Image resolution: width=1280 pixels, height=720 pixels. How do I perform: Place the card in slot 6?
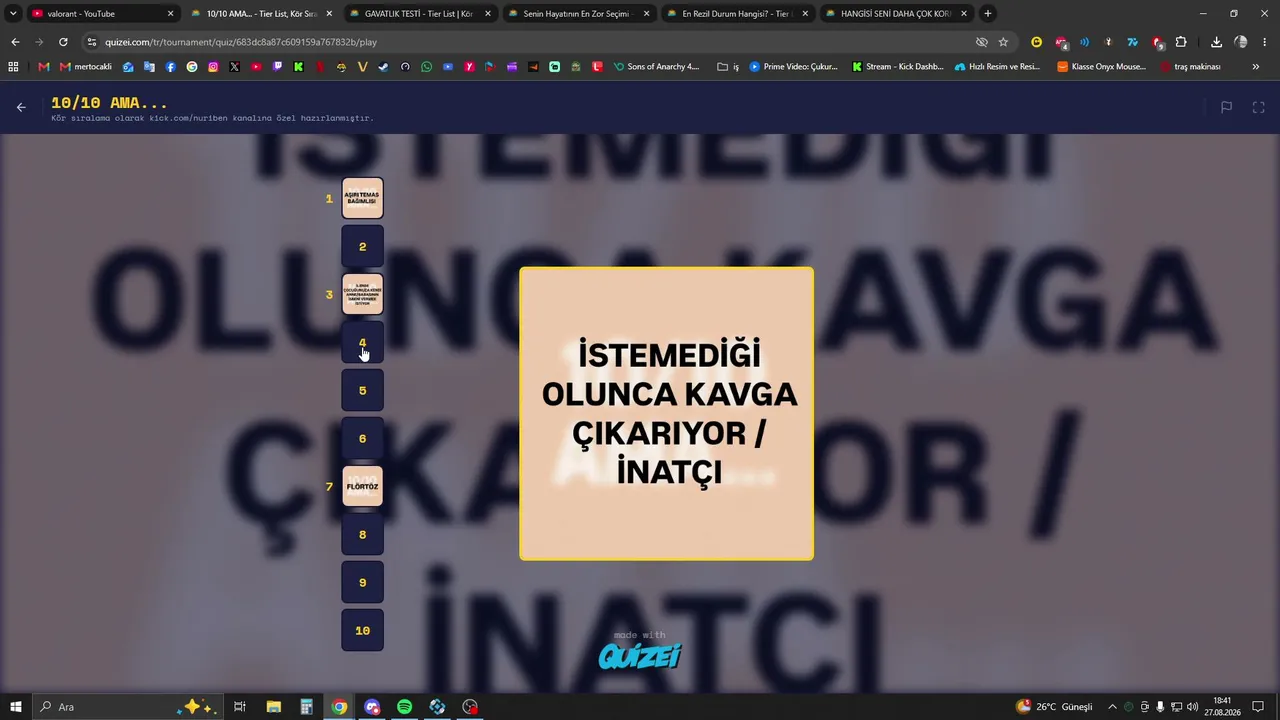[362, 438]
